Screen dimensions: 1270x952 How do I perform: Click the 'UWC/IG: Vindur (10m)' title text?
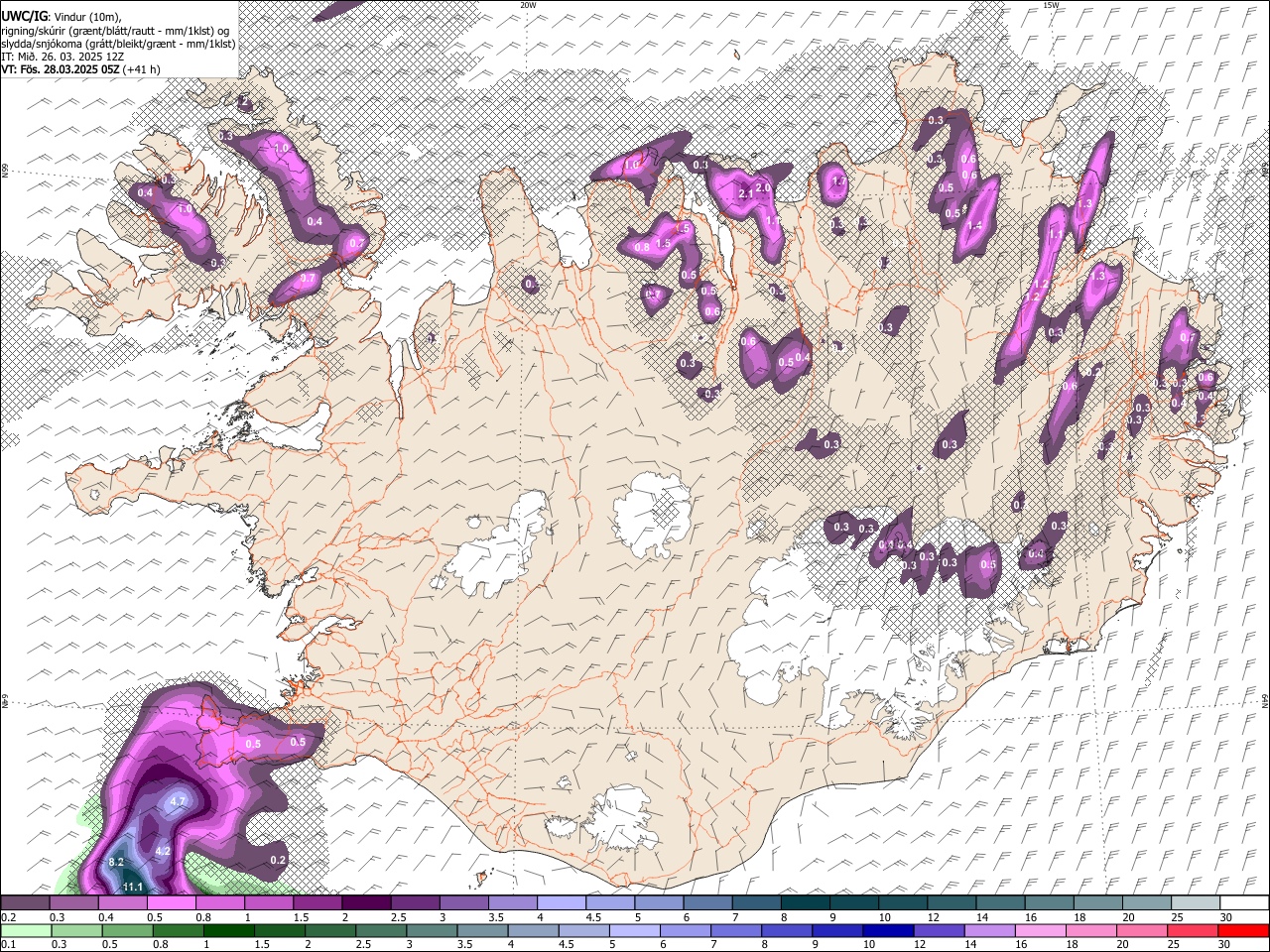62,17
